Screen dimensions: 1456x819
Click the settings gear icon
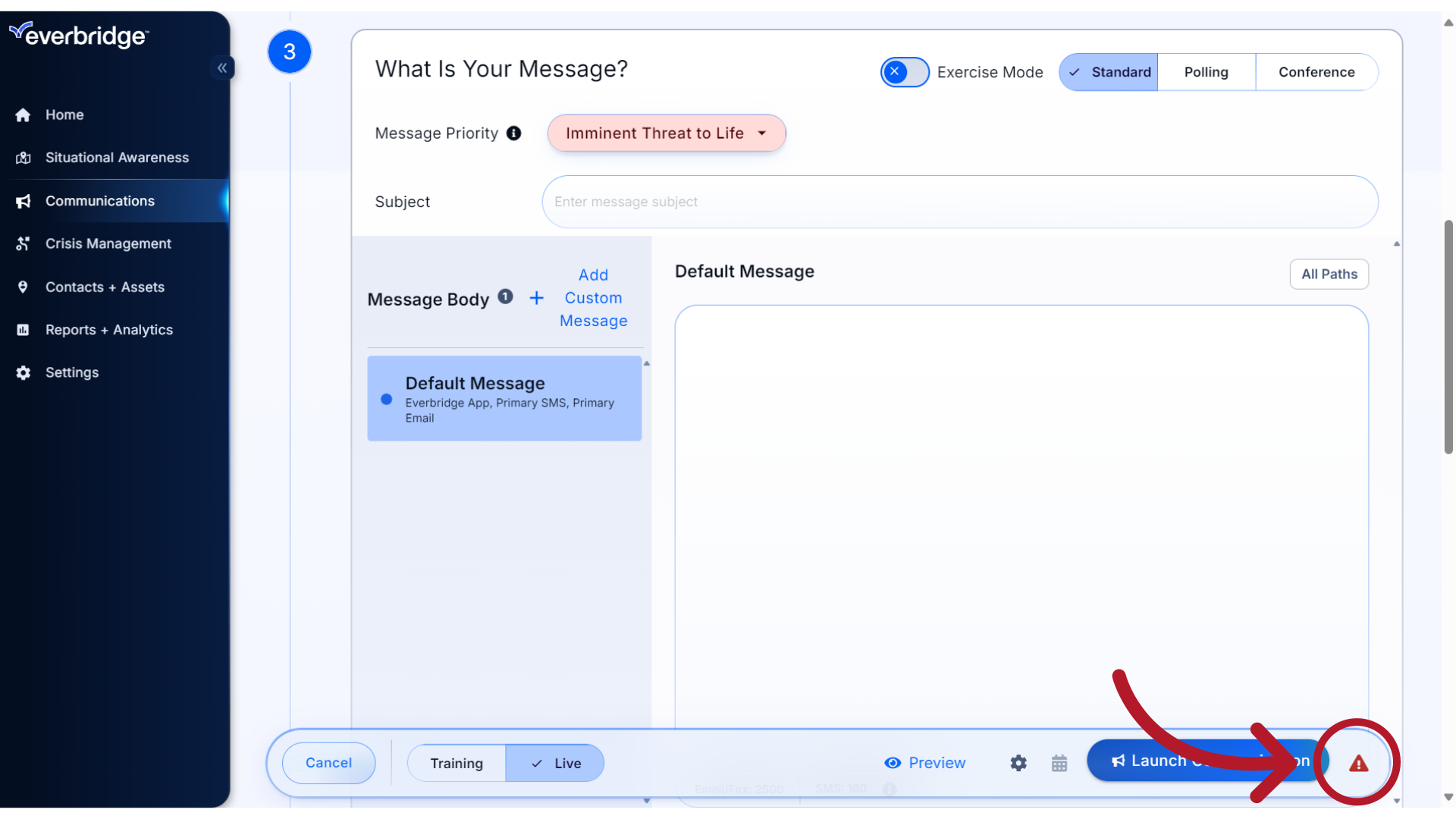point(1019,763)
